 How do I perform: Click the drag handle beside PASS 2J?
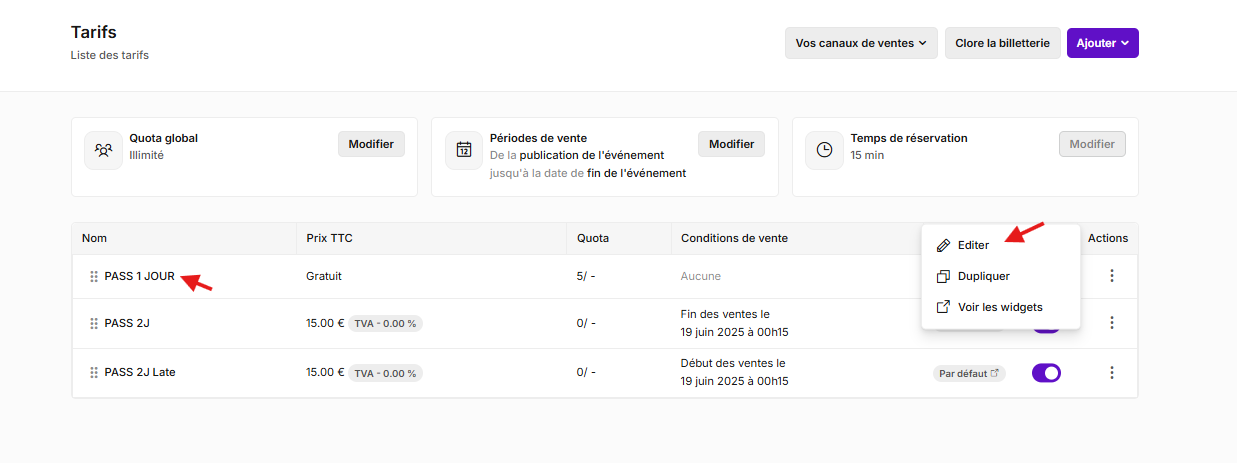pos(94,324)
